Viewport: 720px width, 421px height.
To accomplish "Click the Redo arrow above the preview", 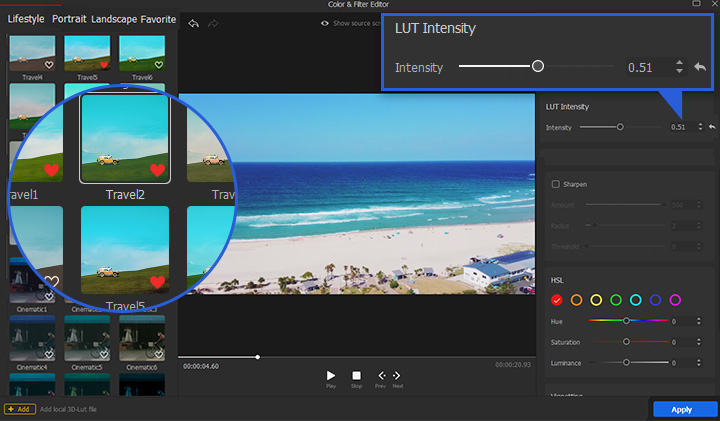I will tap(212, 23).
